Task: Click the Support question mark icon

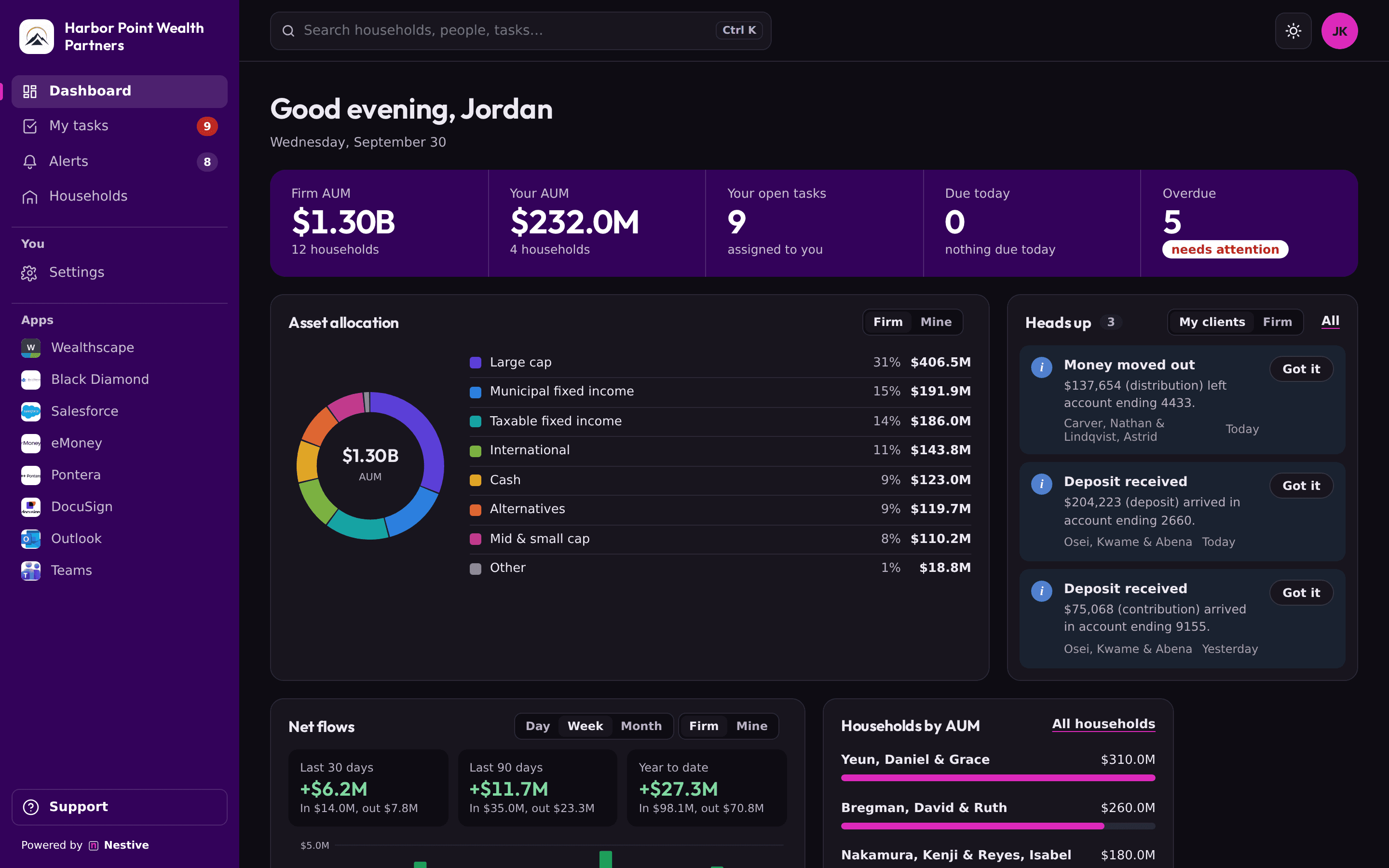Action: tap(31, 807)
